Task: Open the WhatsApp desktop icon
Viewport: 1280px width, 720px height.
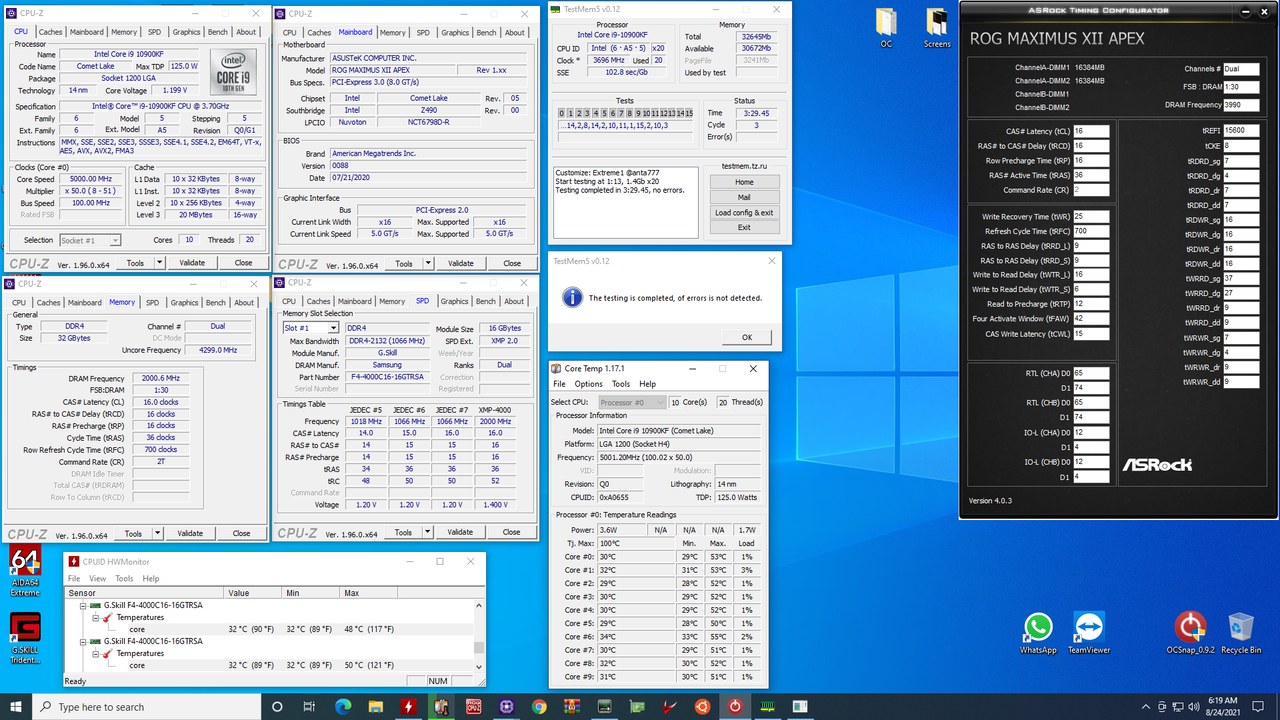Action: [x=1038, y=628]
